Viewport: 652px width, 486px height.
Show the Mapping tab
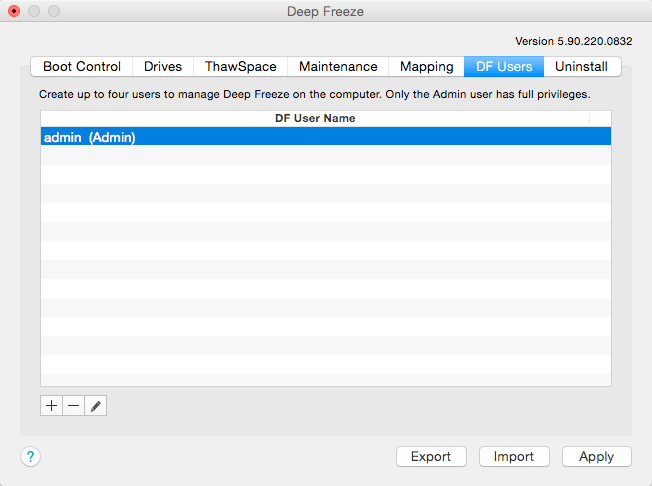(427, 67)
